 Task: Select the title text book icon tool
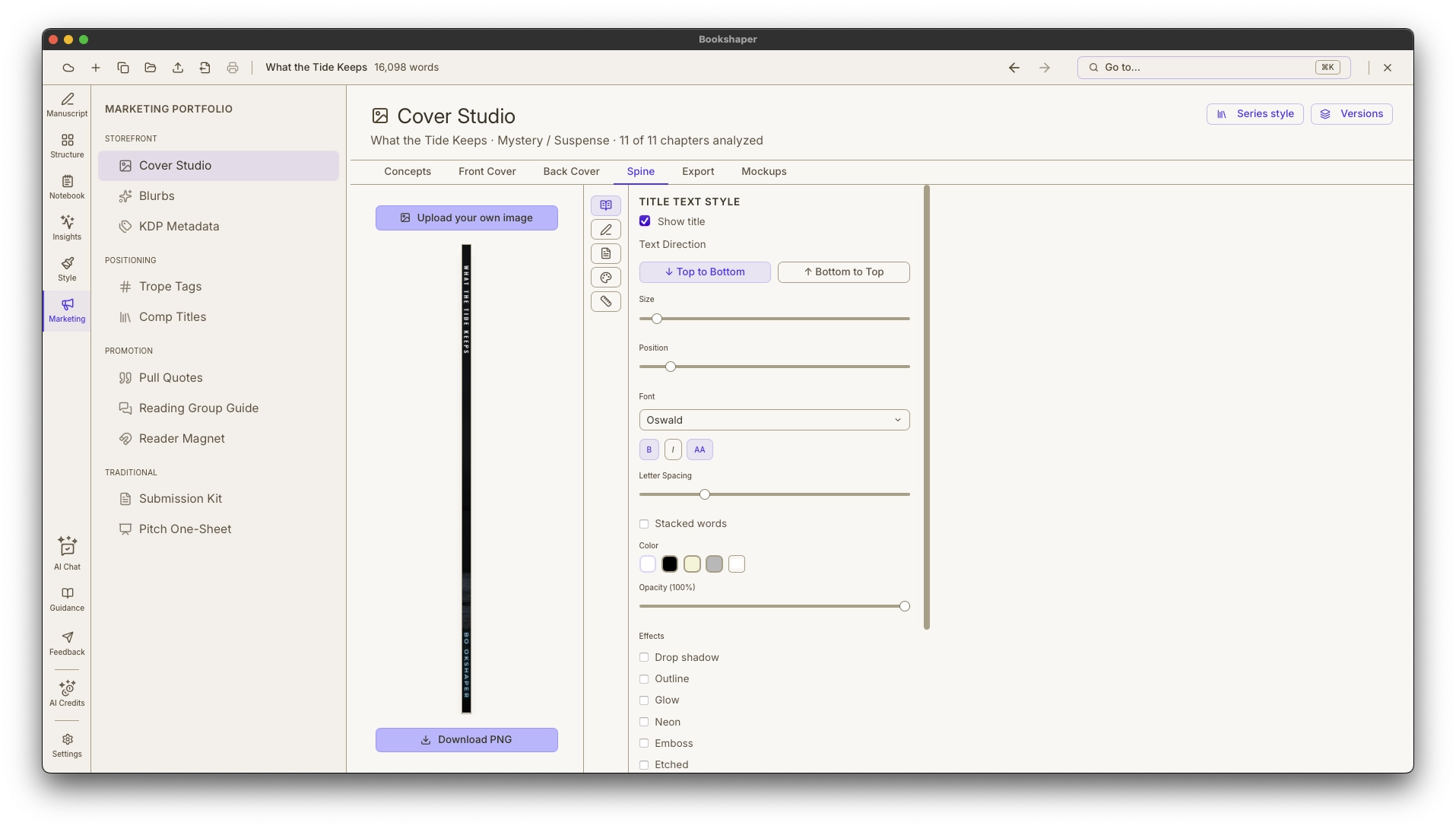(606, 205)
